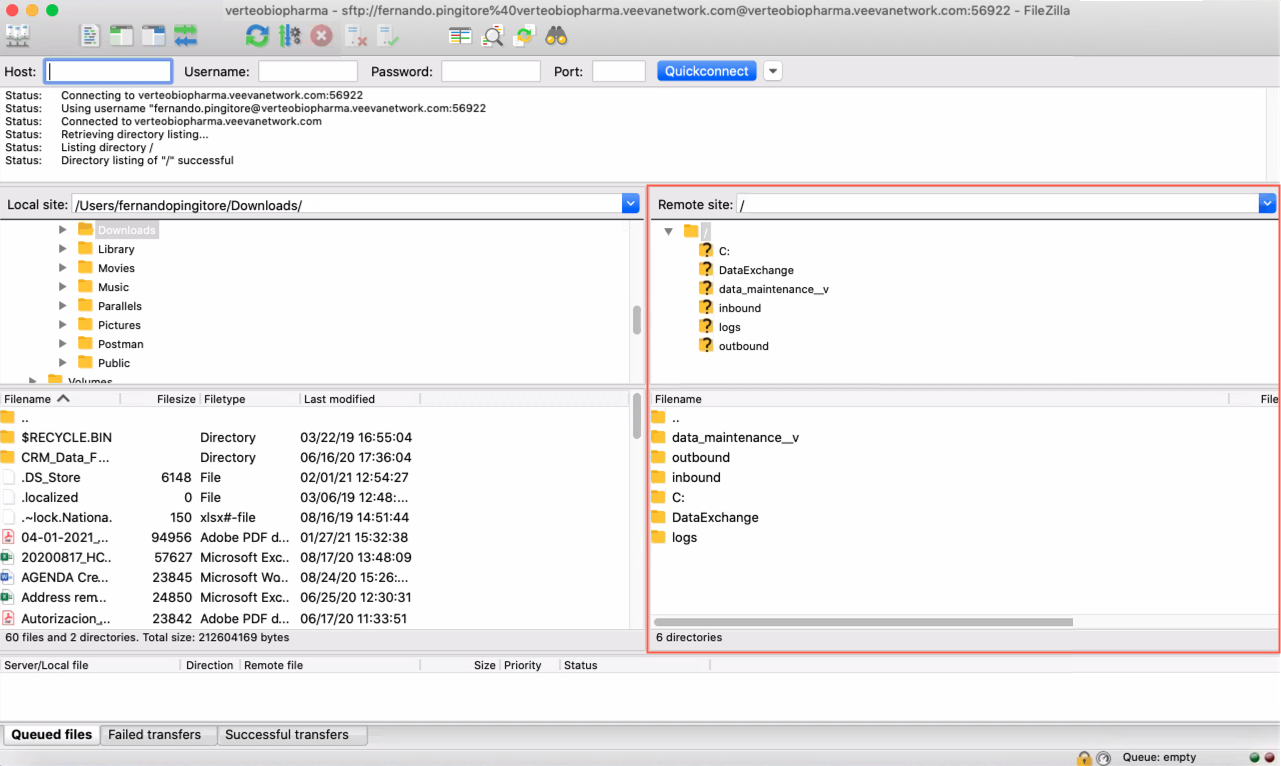Screen dimensions: 1281x766
Task: Focus the Port input field
Action: (x=619, y=71)
